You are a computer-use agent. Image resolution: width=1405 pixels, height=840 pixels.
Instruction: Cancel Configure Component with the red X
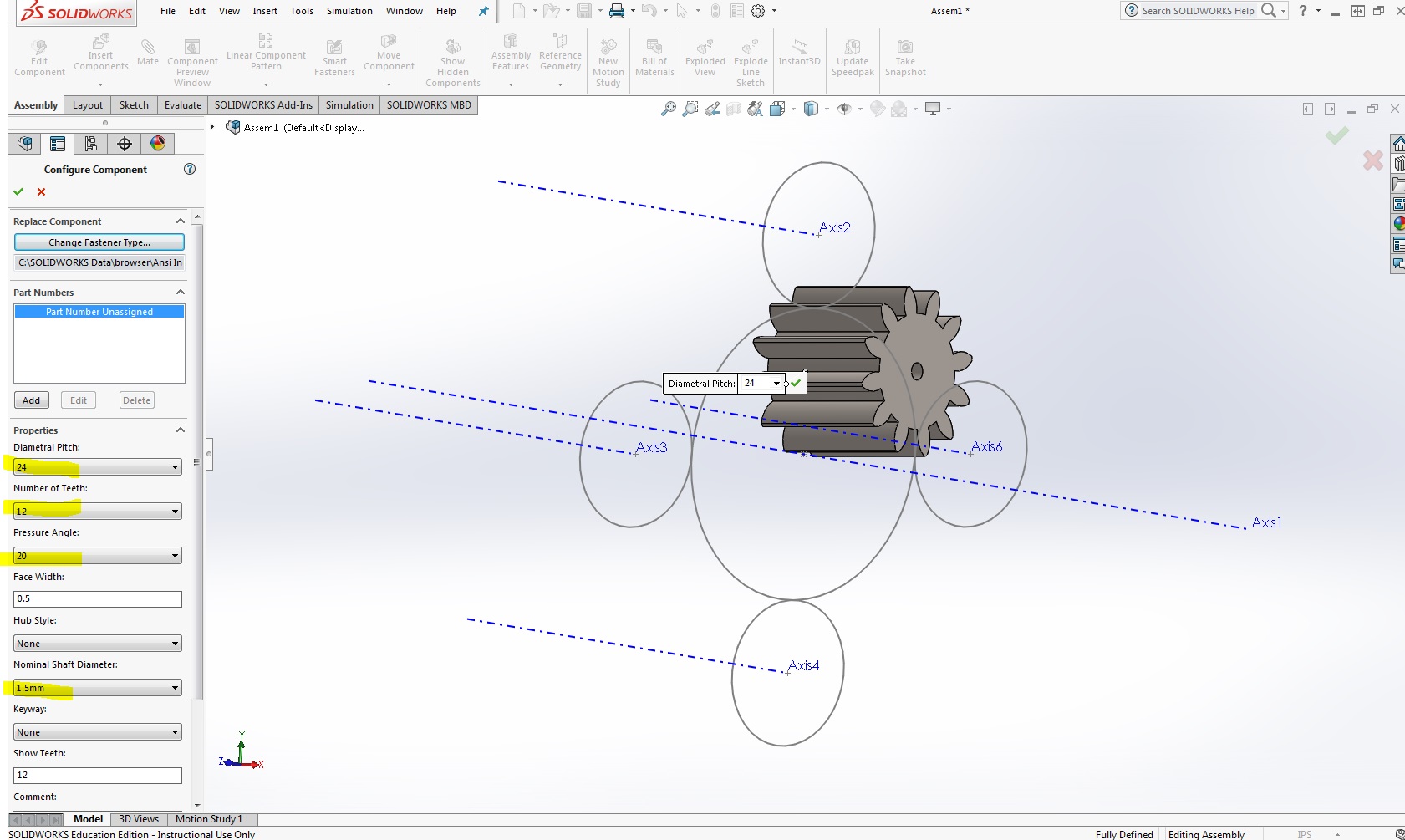click(x=41, y=192)
